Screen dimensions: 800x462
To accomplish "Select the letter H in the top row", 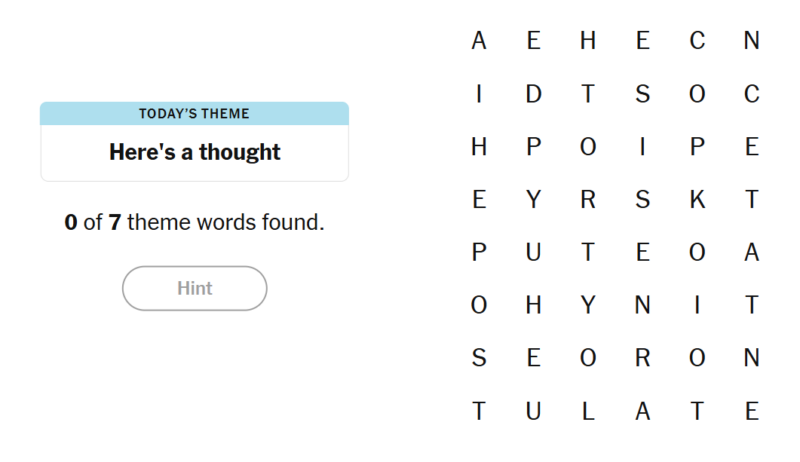I will tap(588, 41).
